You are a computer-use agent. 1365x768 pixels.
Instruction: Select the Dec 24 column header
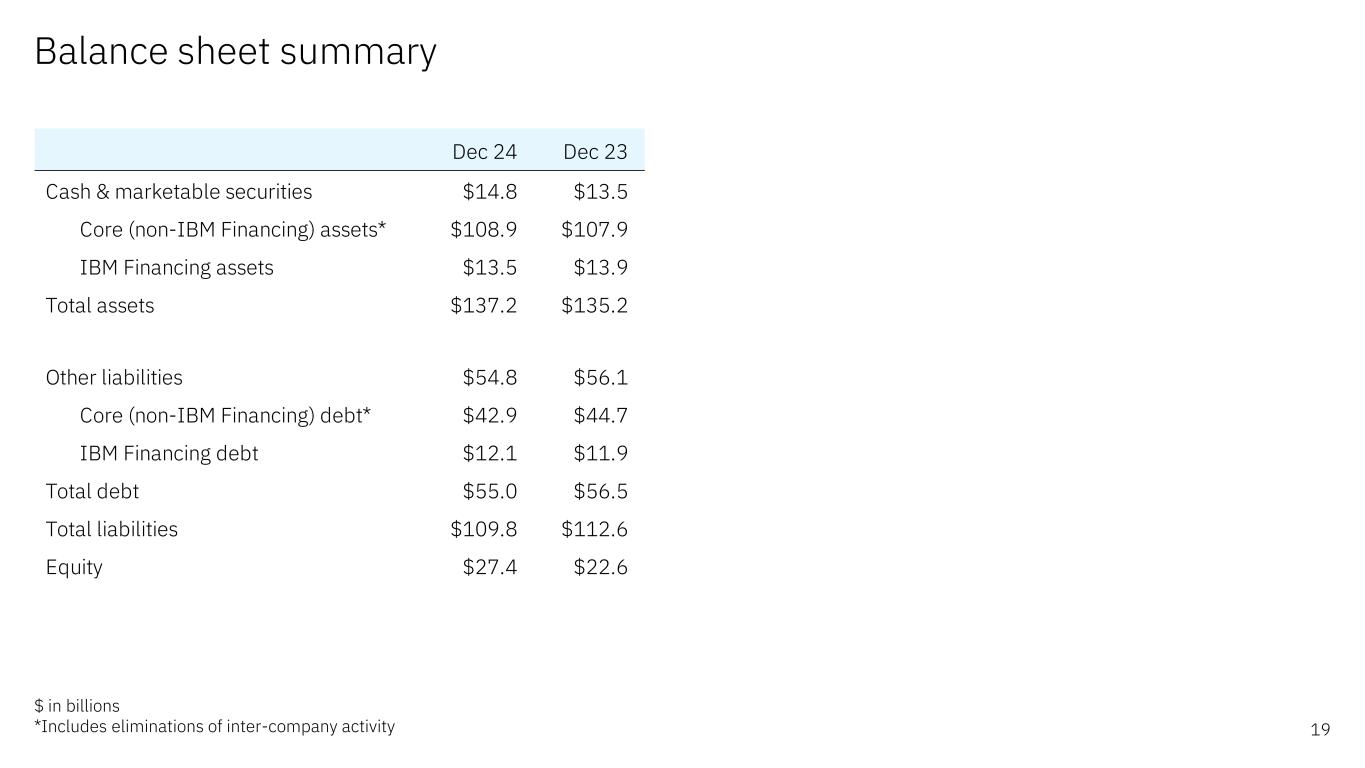[484, 152]
